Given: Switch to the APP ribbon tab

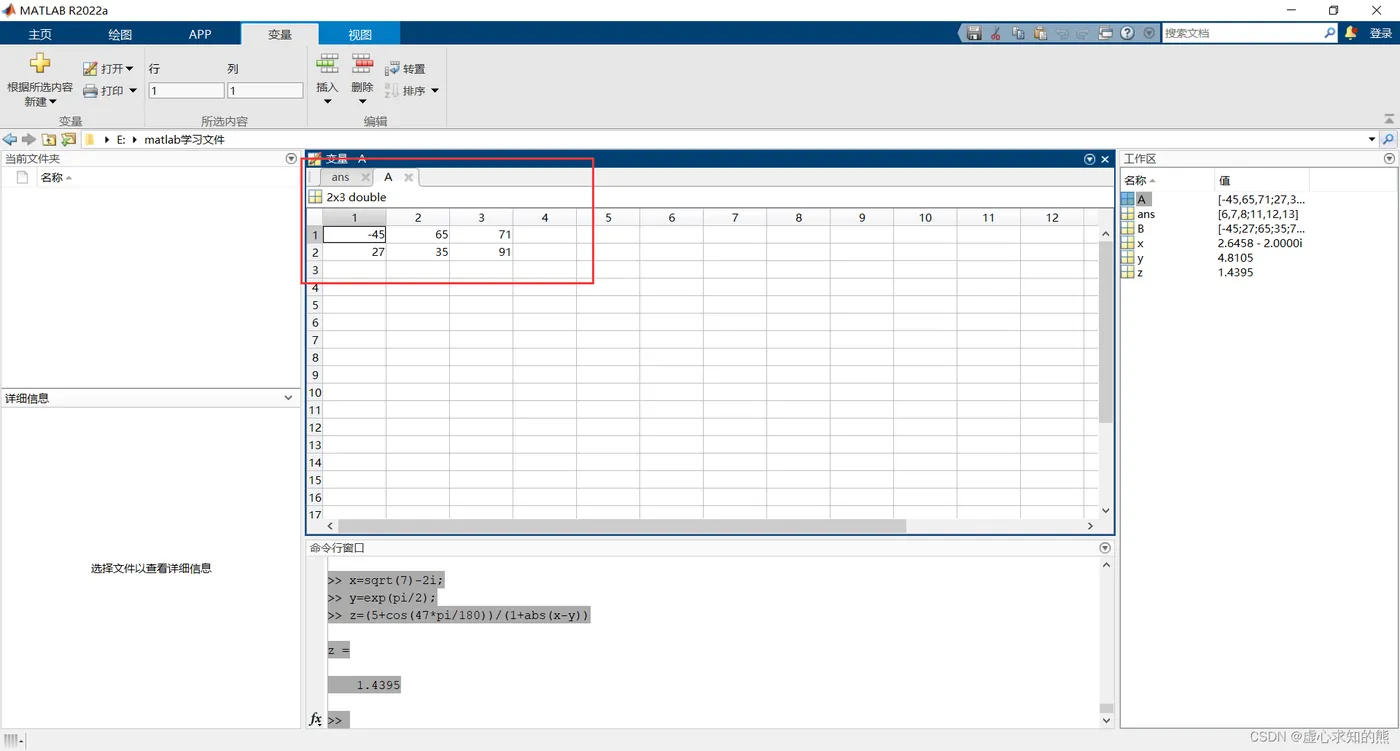Looking at the screenshot, I should (200, 34).
